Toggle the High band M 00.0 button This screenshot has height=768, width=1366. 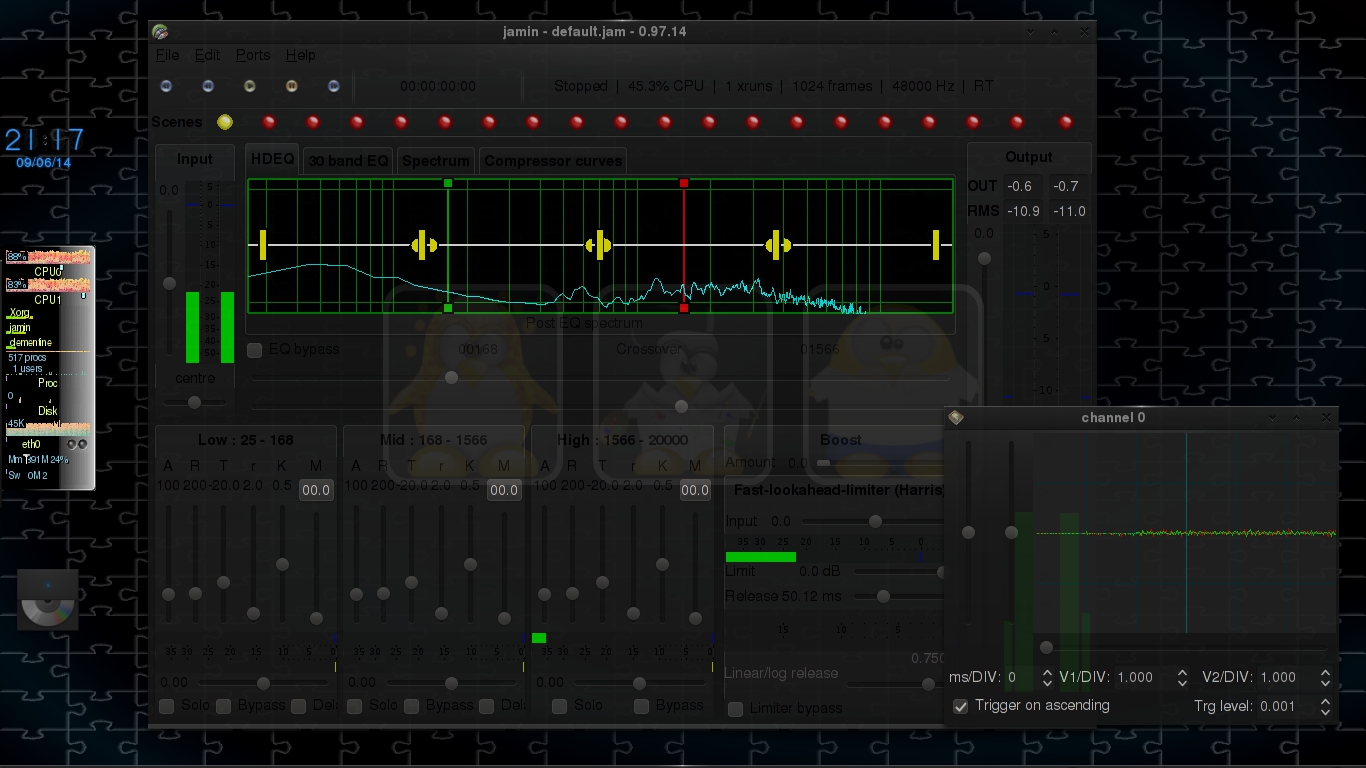695,490
